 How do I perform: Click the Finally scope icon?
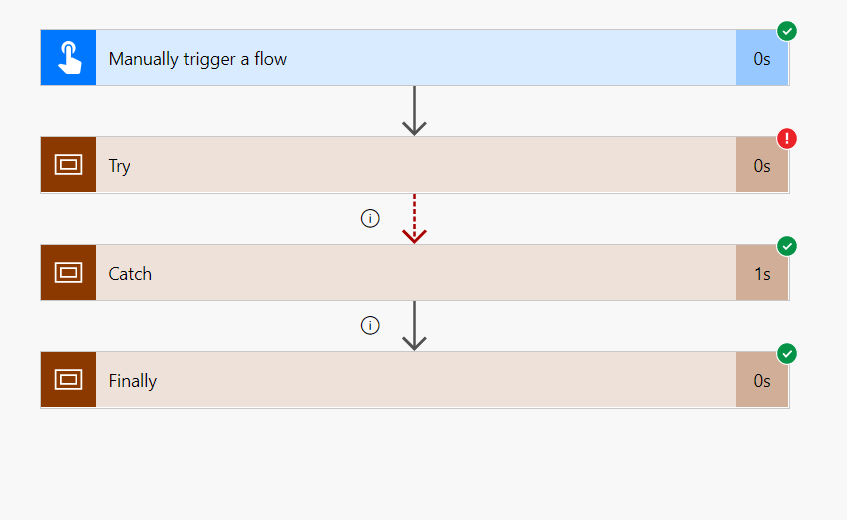[x=68, y=379]
